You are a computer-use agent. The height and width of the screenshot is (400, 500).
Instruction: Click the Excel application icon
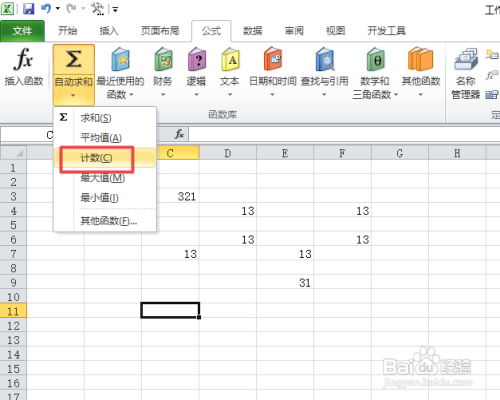tap(7, 9)
